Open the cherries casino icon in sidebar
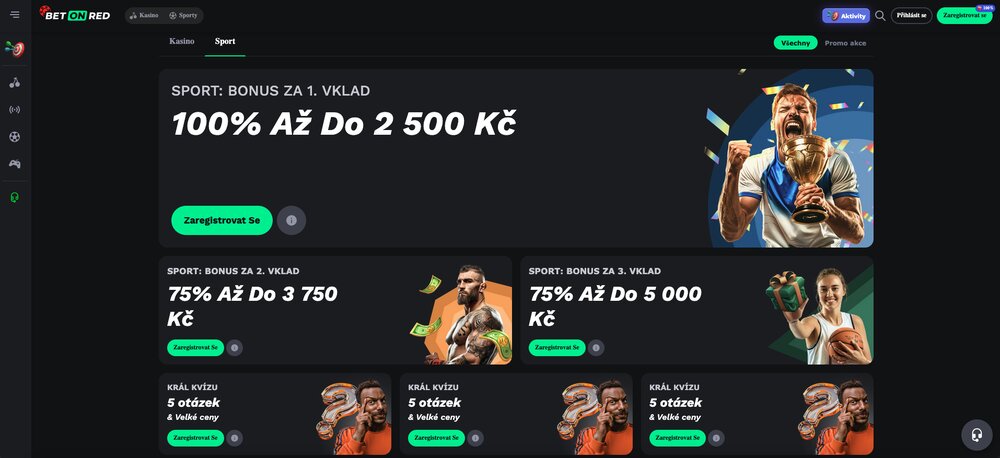This screenshot has height=458, width=1000. 15,83
